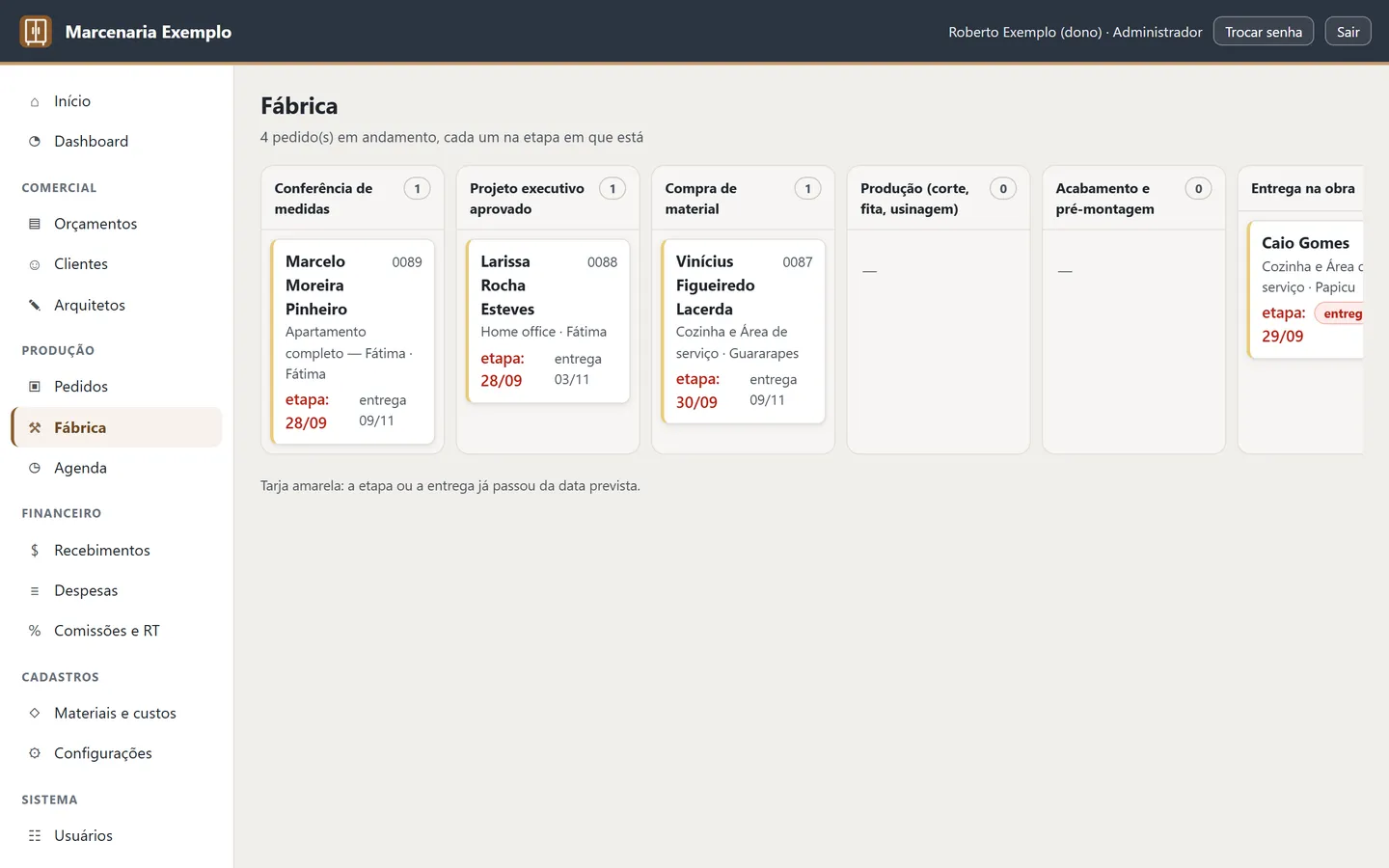
Task: Click the Dashboard pie chart icon
Action: tap(35, 141)
